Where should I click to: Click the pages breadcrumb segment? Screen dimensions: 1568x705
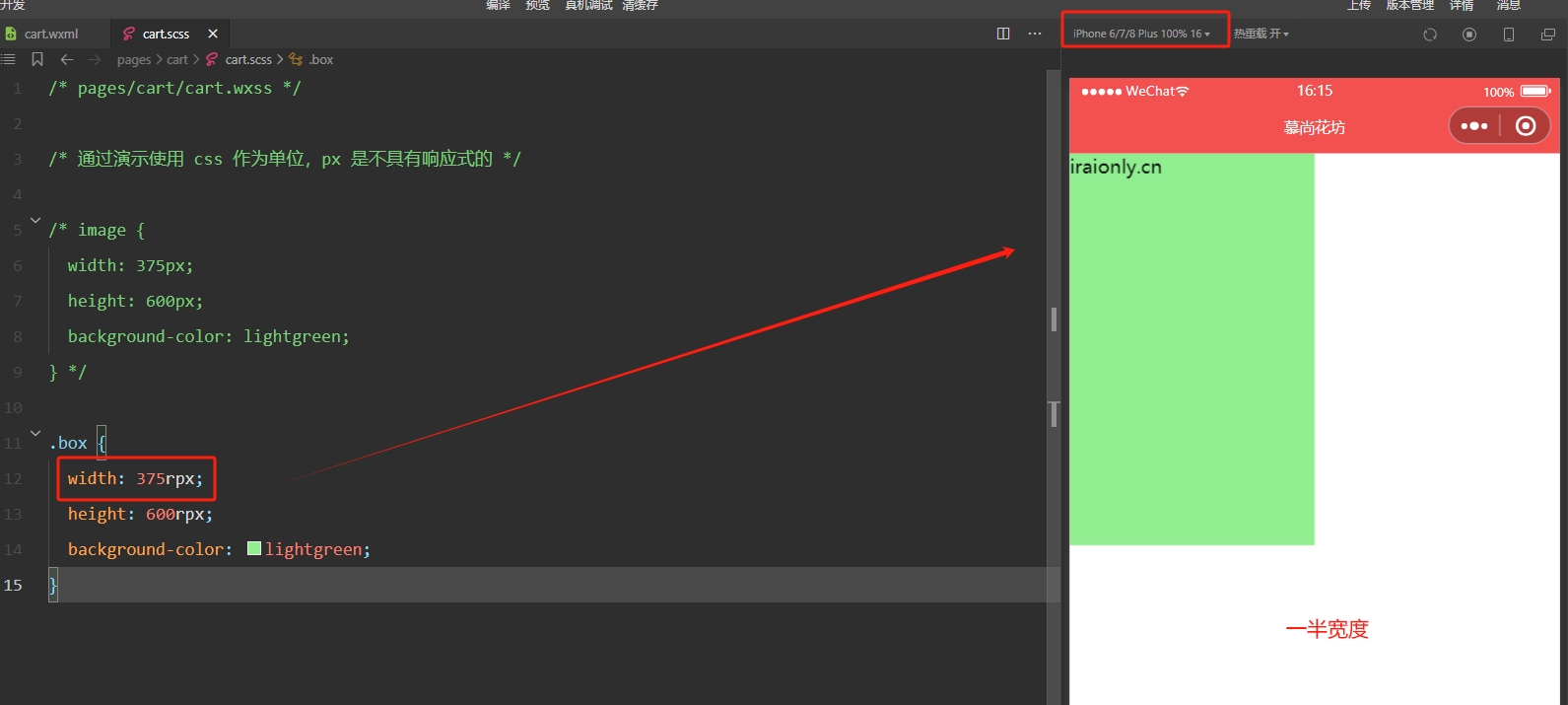click(133, 59)
